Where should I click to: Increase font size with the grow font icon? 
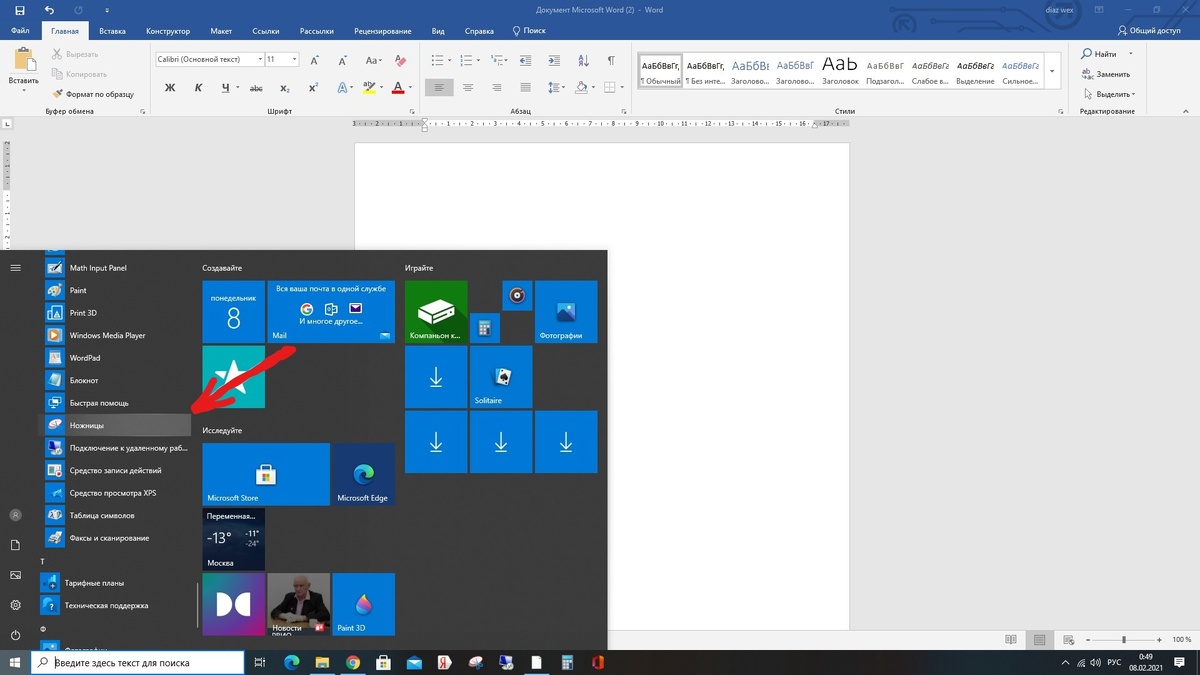tap(315, 60)
